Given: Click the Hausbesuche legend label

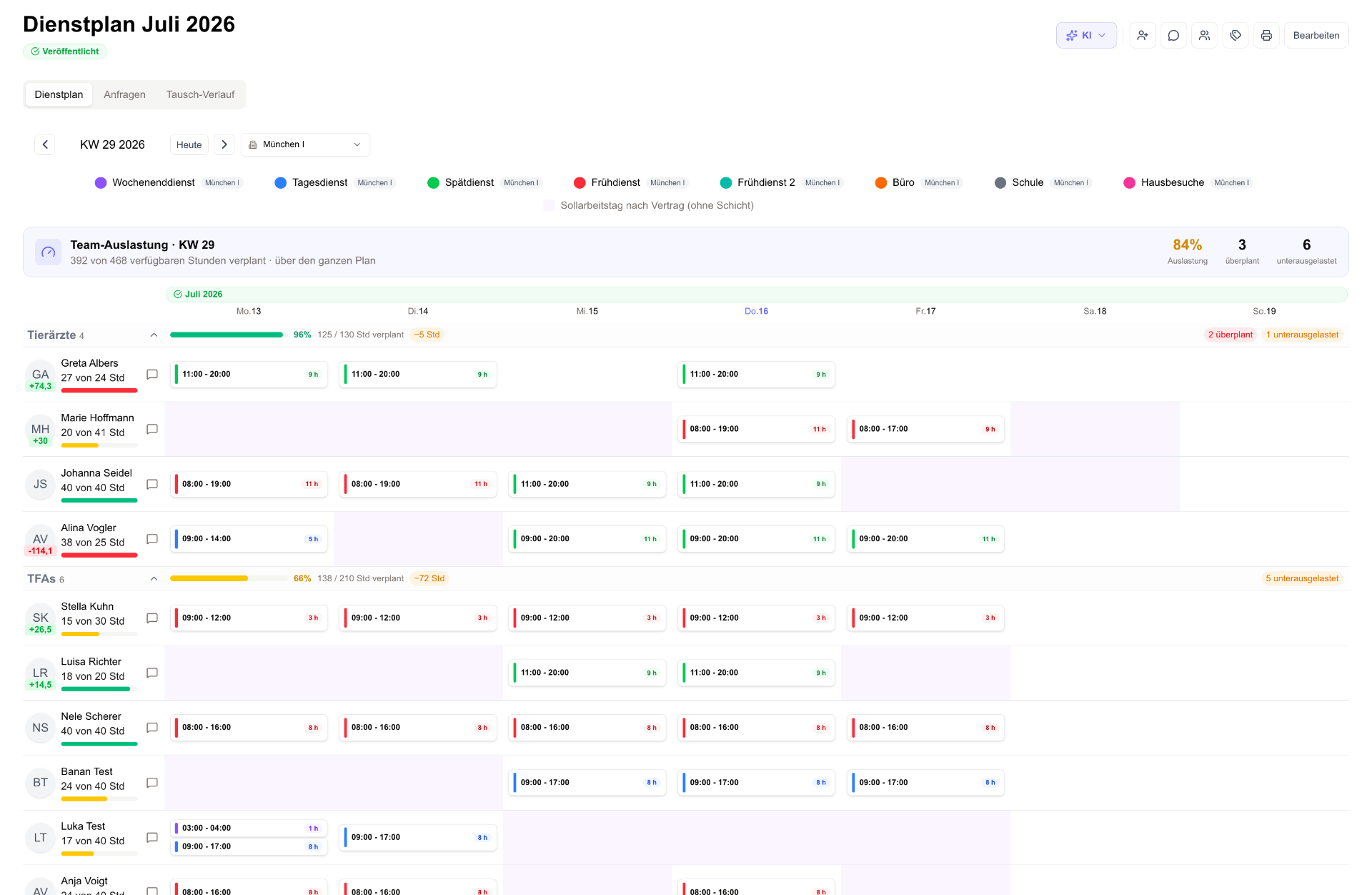Looking at the screenshot, I should [x=1173, y=183].
